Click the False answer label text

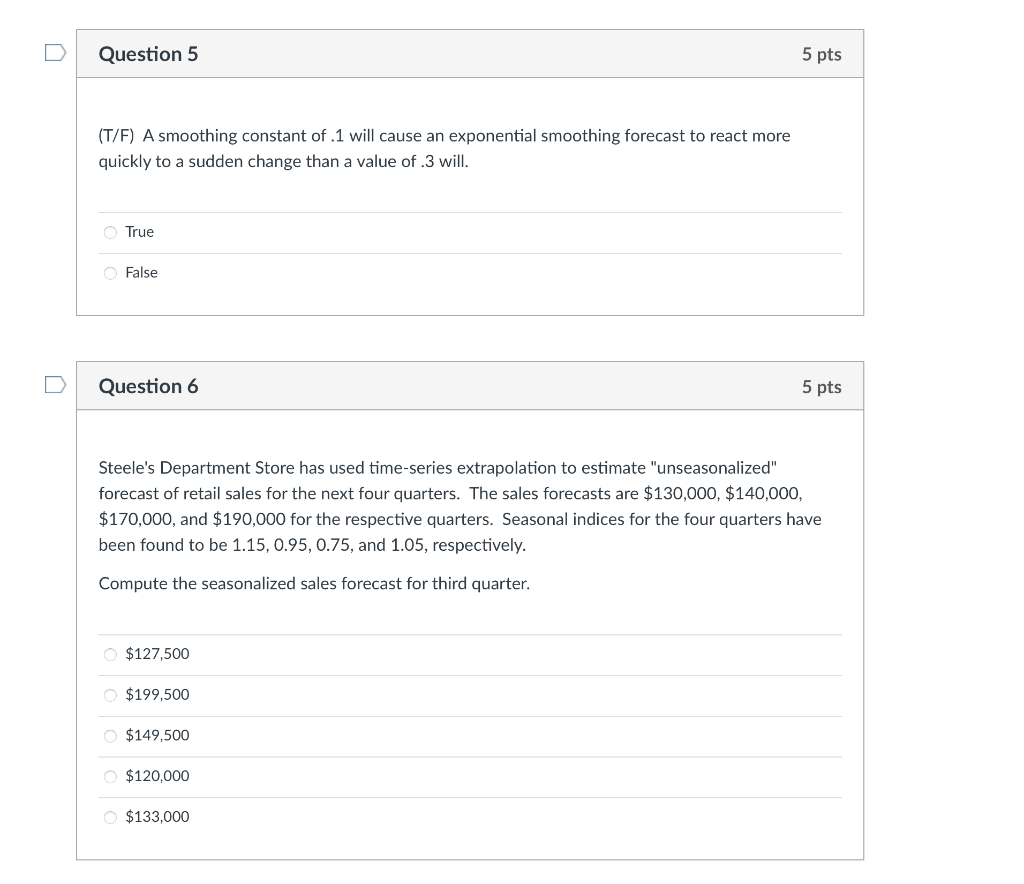click(141, 272)
